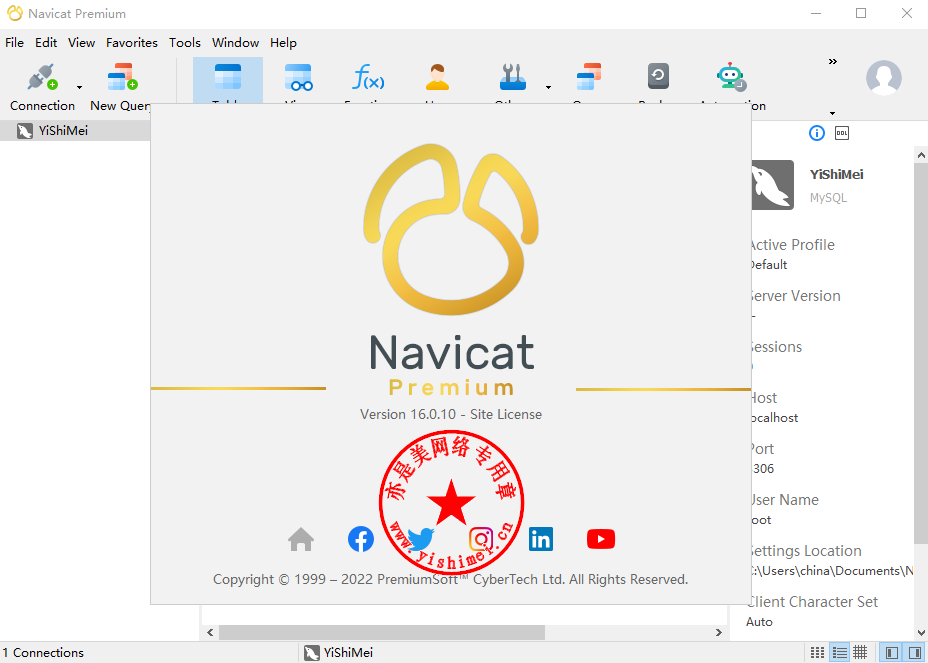Click the info pane vertical scrollbar thumb

point(921,353)
